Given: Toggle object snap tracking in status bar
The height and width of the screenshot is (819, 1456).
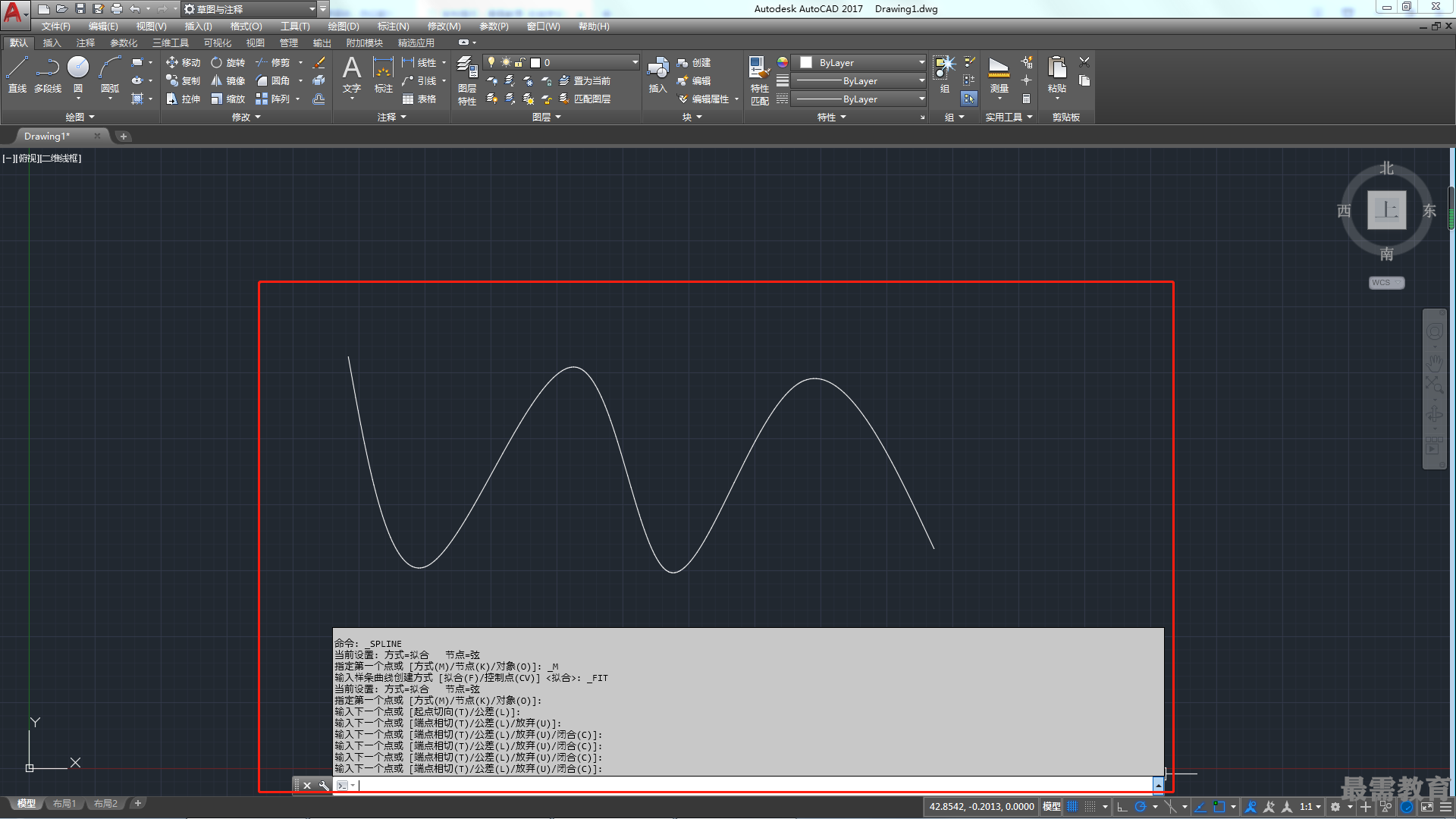Looking at the screenshot, I should [x=1200, y=807].
